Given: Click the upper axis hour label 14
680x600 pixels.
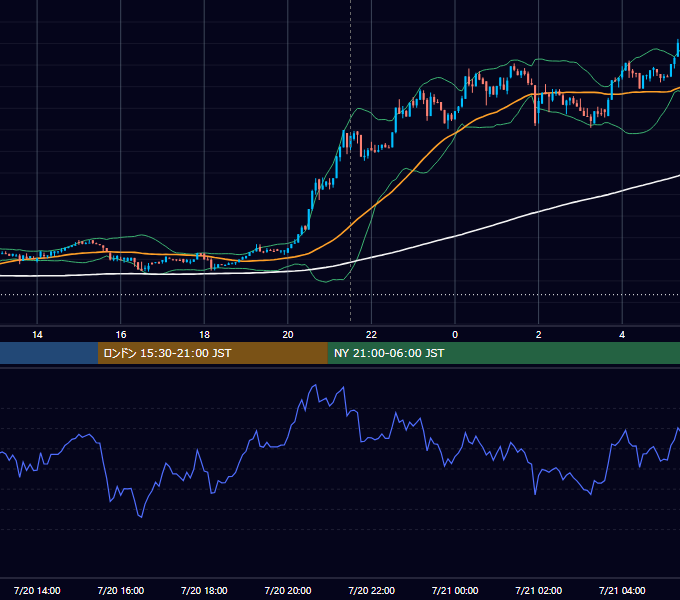Looking at the screenshot, I should 37,335.
